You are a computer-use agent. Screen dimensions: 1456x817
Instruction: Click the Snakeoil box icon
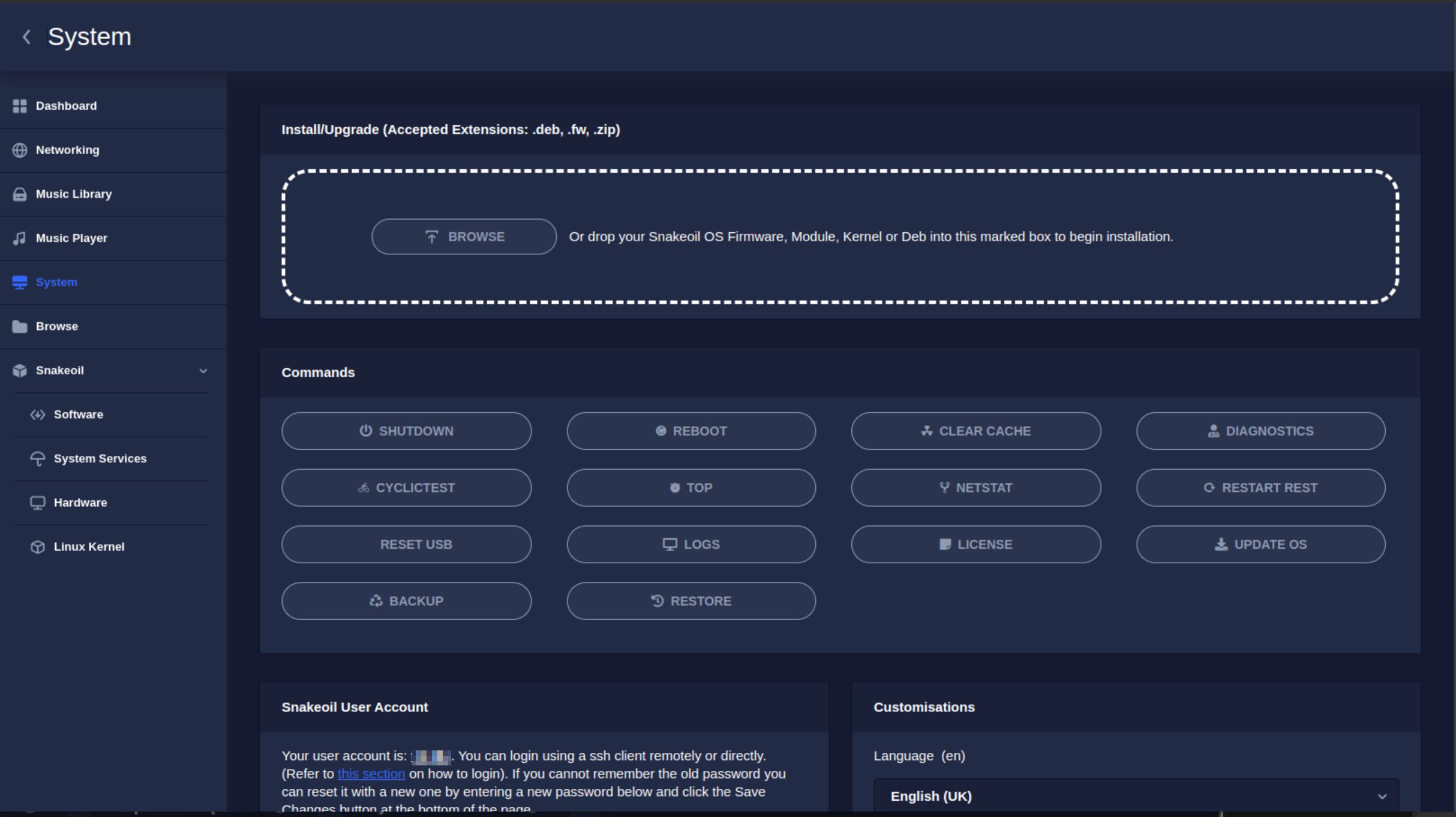pos(20,371)
